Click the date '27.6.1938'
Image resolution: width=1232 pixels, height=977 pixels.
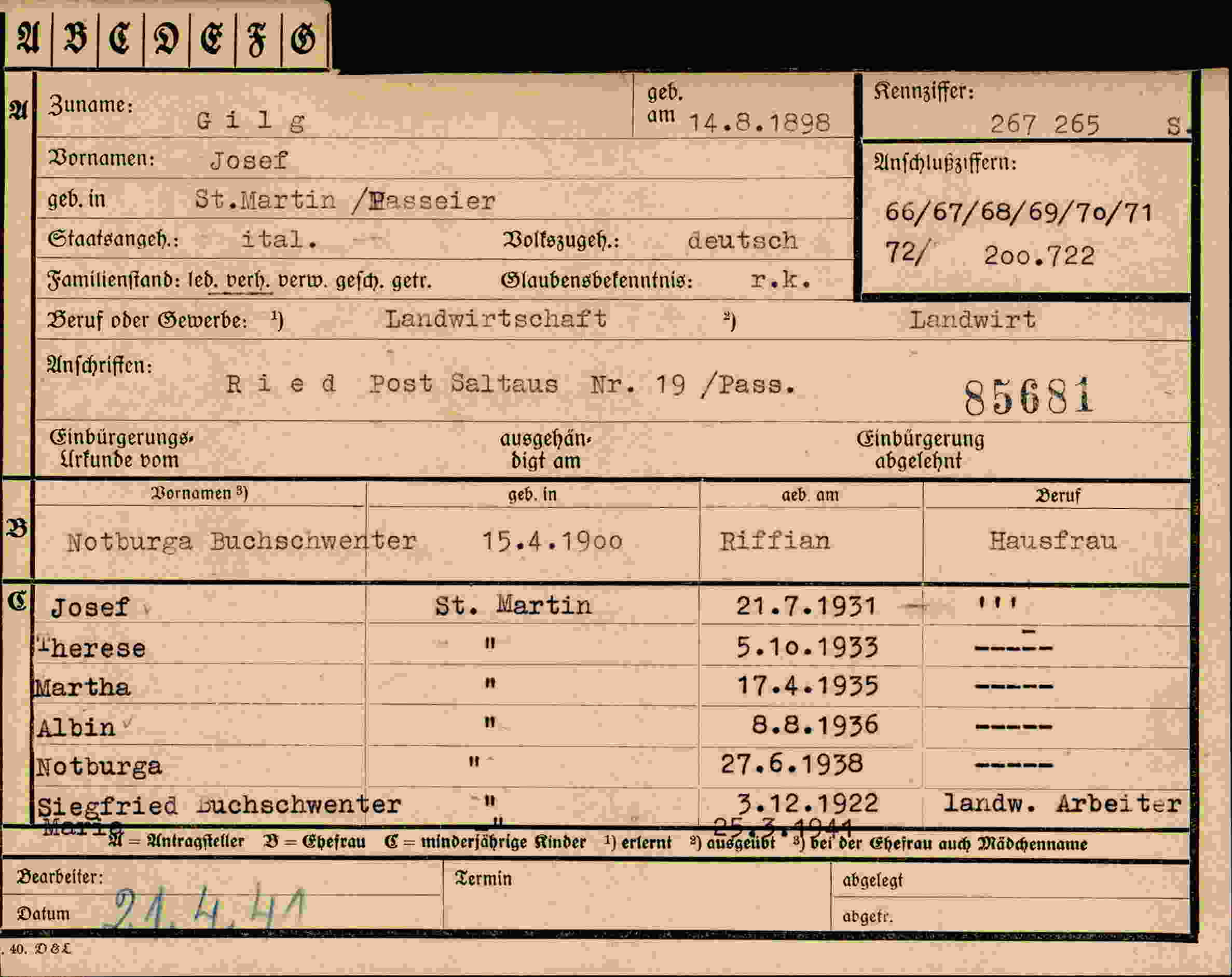tap(791, 764)
